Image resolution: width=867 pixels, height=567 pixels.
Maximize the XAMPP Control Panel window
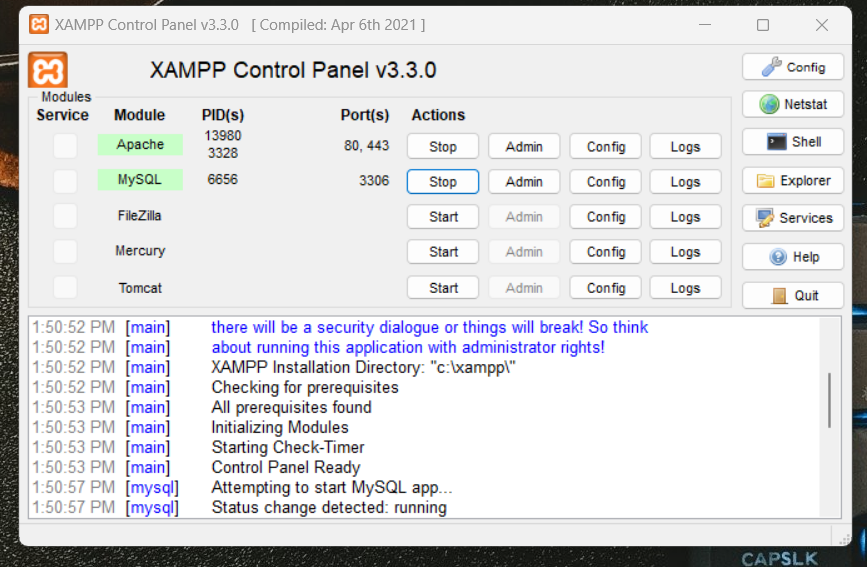(x=763, y=25)
